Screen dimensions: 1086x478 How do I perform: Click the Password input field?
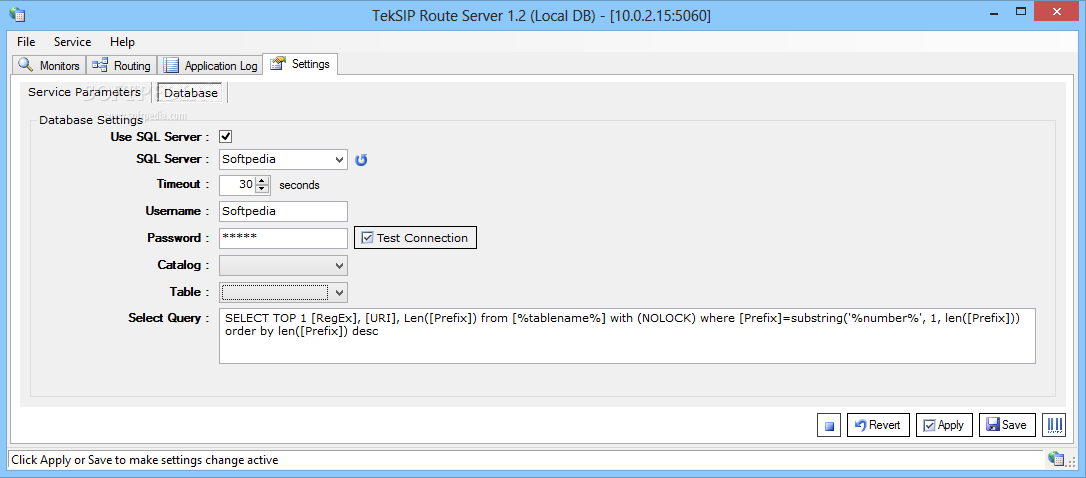[x=283, y=238]
